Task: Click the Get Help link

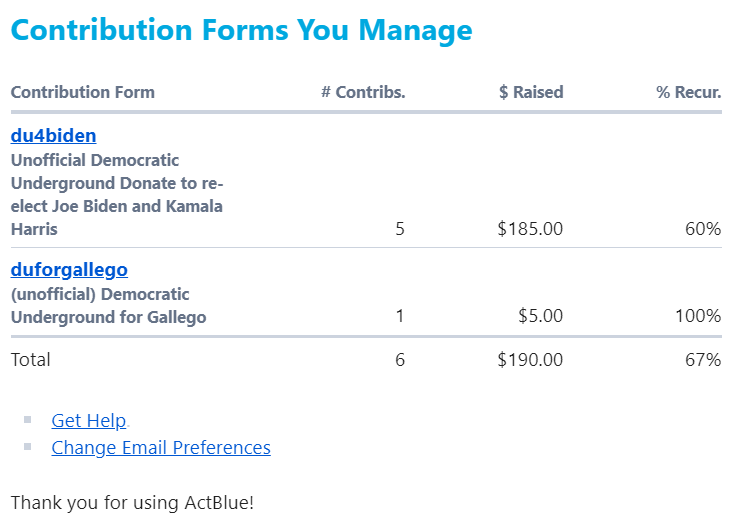Action: click(x=89, y=421)
